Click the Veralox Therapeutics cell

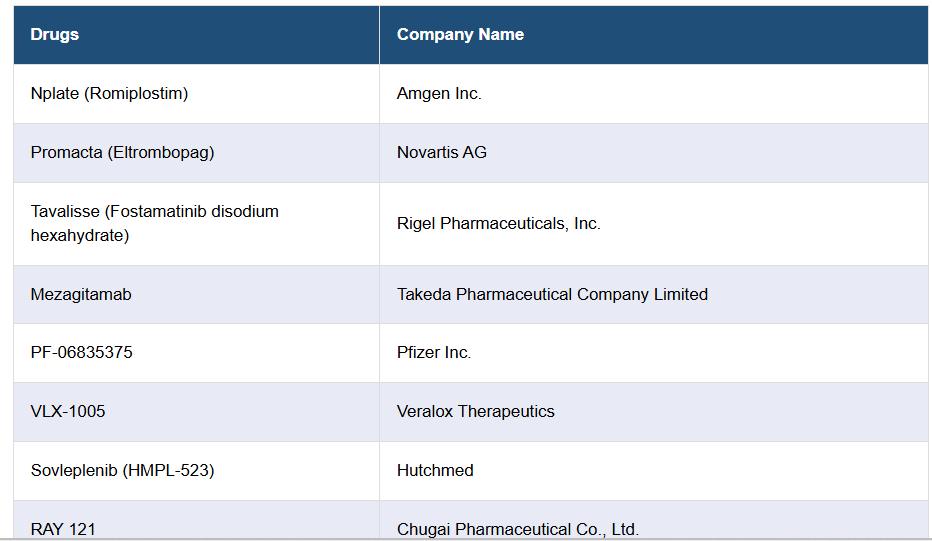(475, 412)
